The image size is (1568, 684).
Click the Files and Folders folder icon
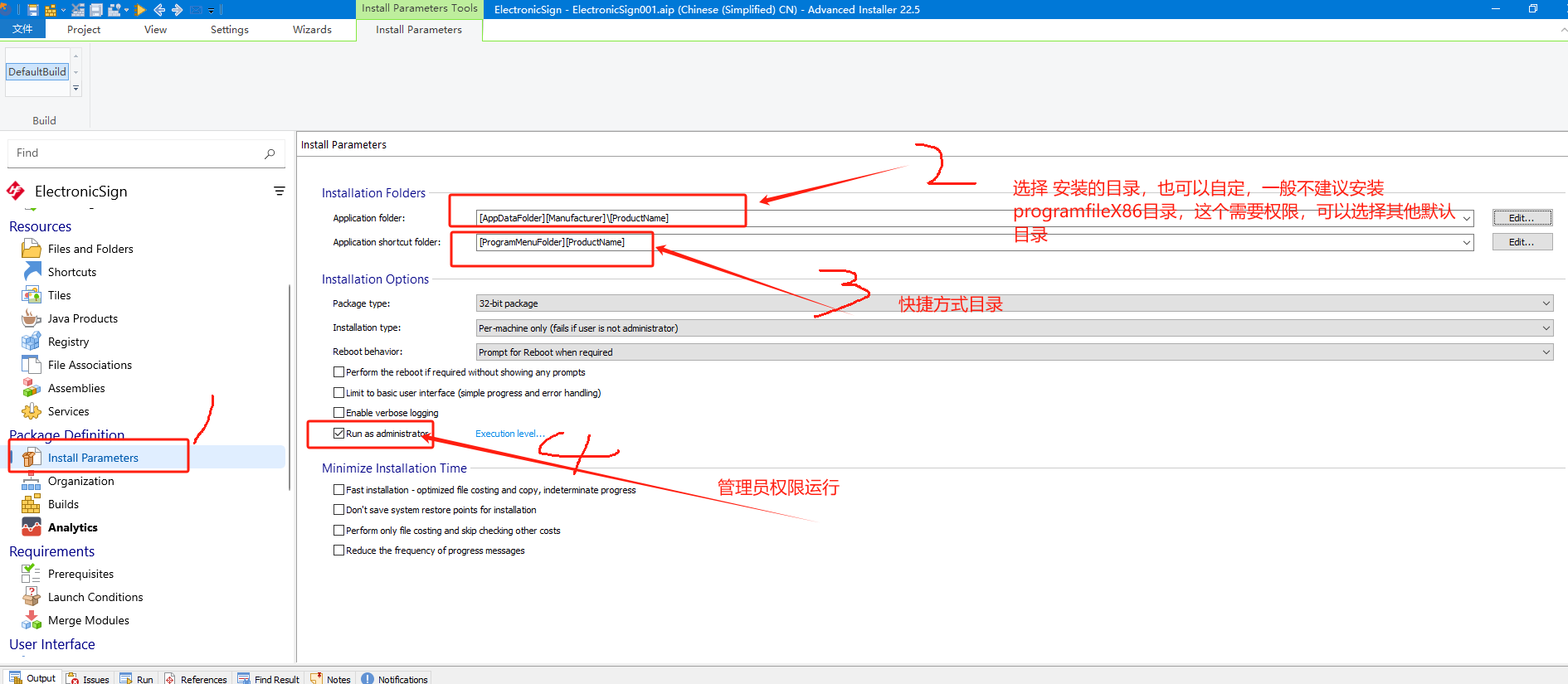point(32,249)
